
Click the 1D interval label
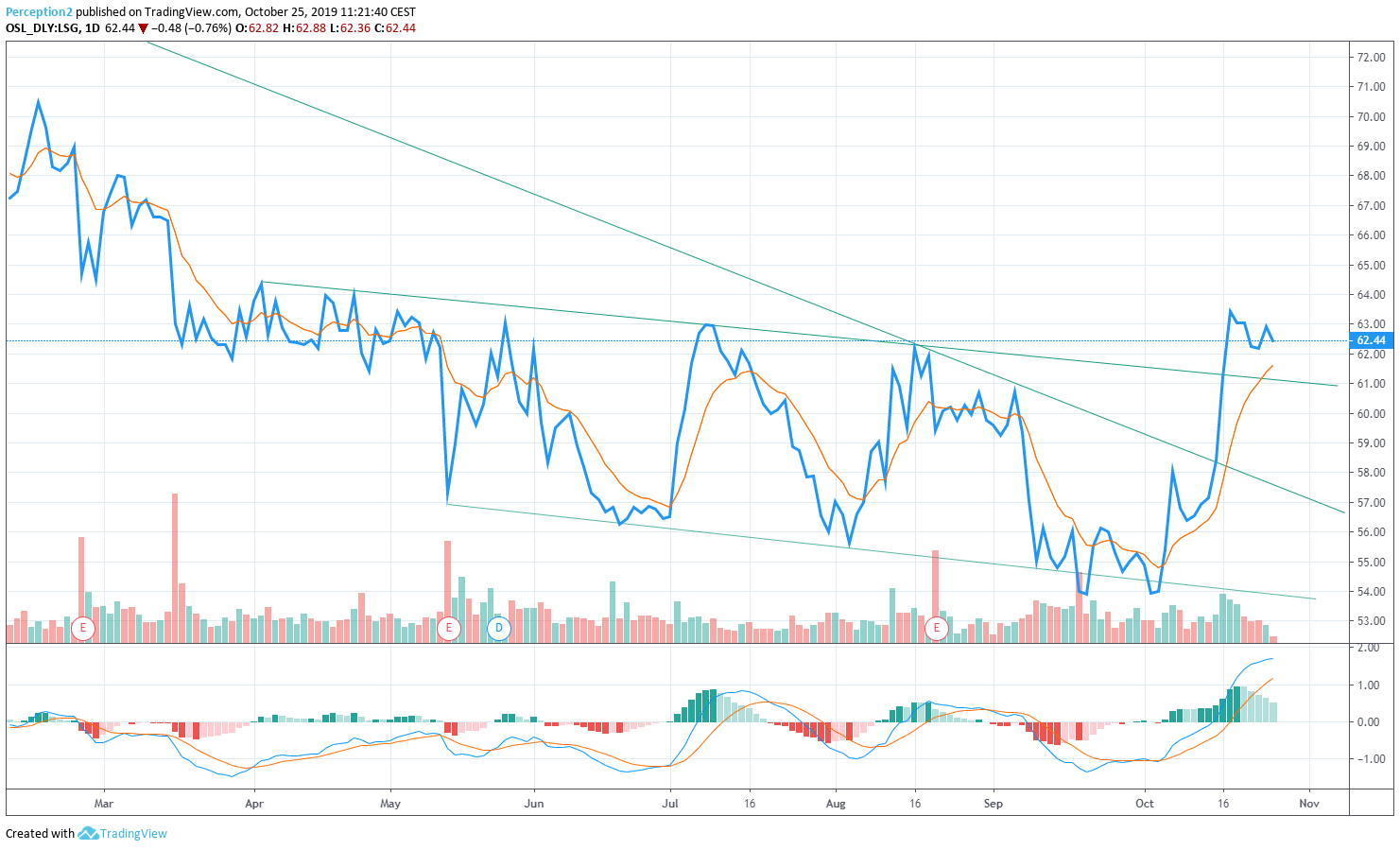92,28
